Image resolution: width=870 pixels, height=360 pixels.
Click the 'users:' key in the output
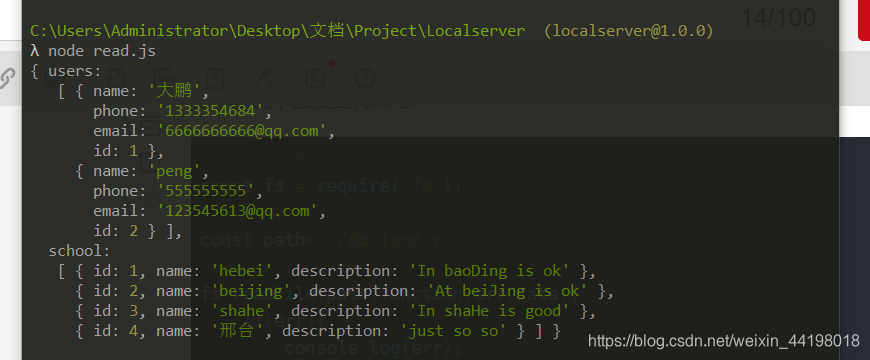tap(75, 71)
